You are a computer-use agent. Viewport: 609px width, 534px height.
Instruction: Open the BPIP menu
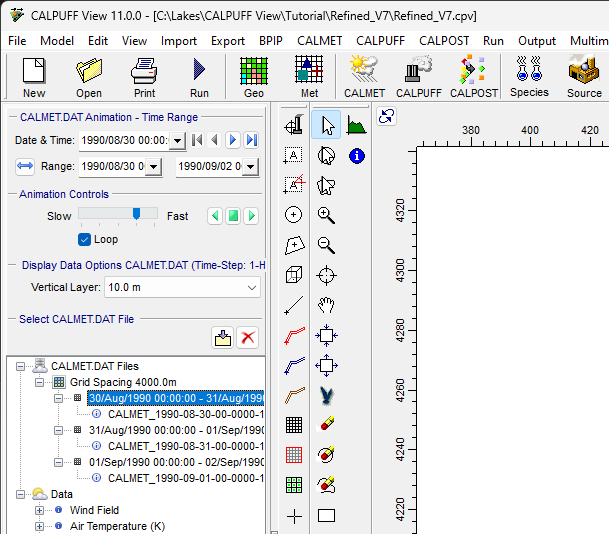pos(271,41)
